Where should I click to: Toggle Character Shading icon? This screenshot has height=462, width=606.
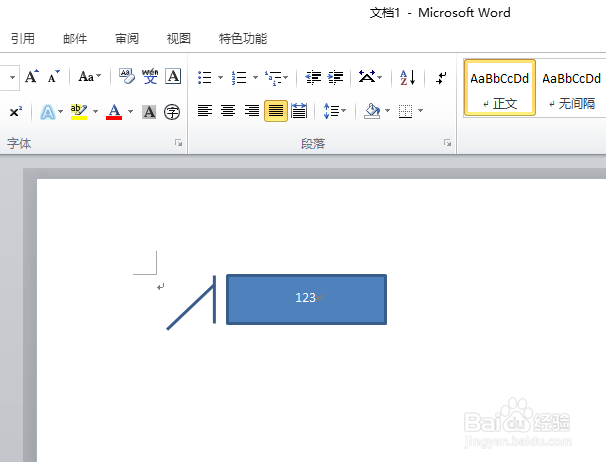point(149,112)
